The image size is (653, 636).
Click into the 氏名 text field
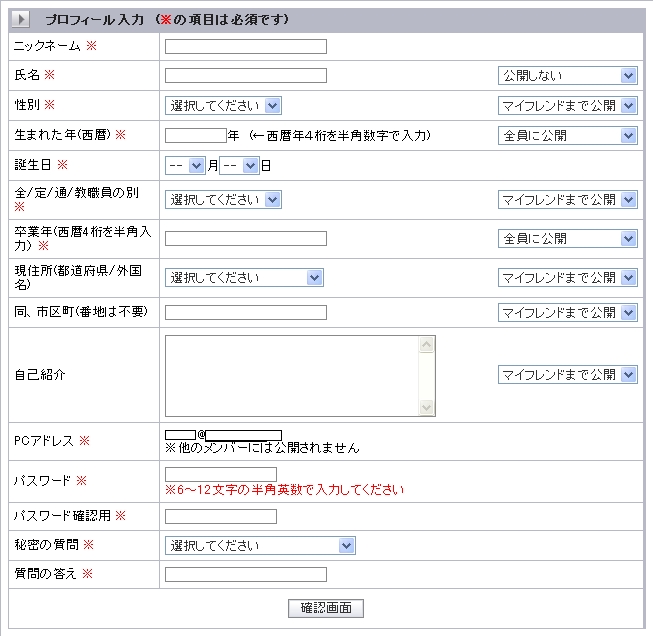(246, 75)
